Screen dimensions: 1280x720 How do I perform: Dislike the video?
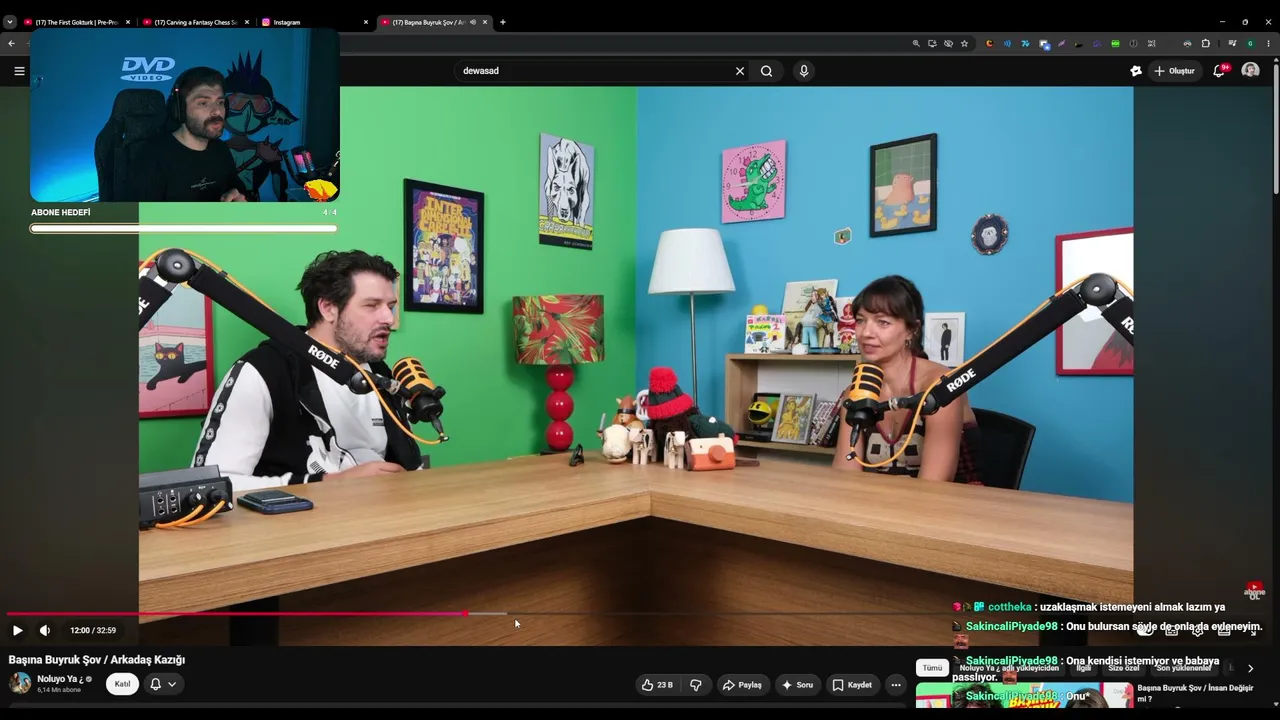(696, 685)
